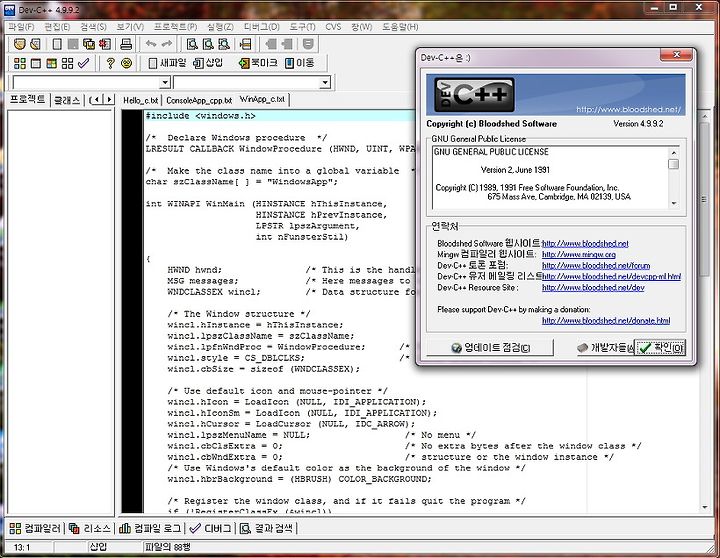
Task: Click the right-arrow tab scroller in sidebar
Action: click(109, 99)
